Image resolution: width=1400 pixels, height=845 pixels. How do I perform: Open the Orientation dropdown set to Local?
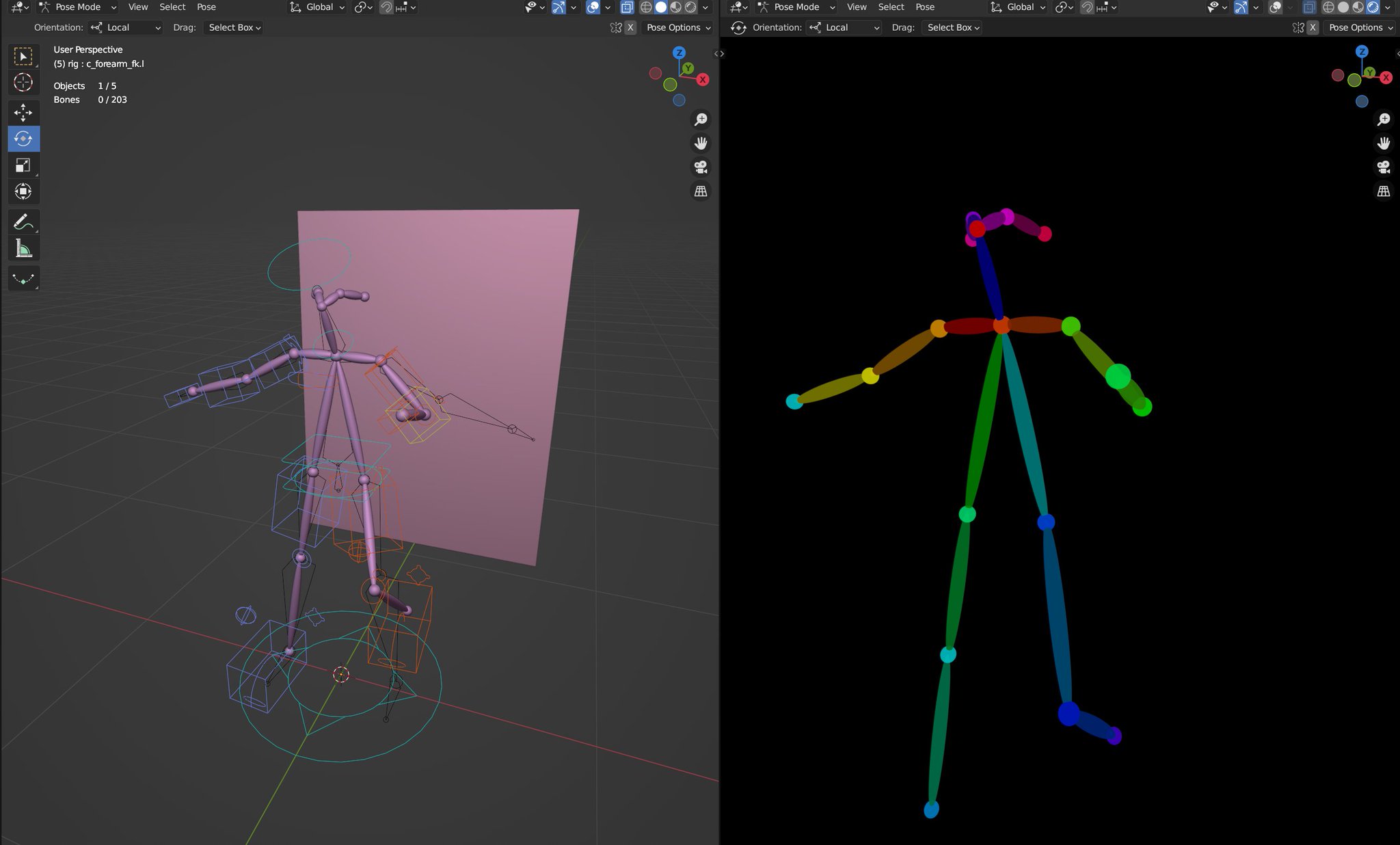pyautogui.click(x=124, y=27)
